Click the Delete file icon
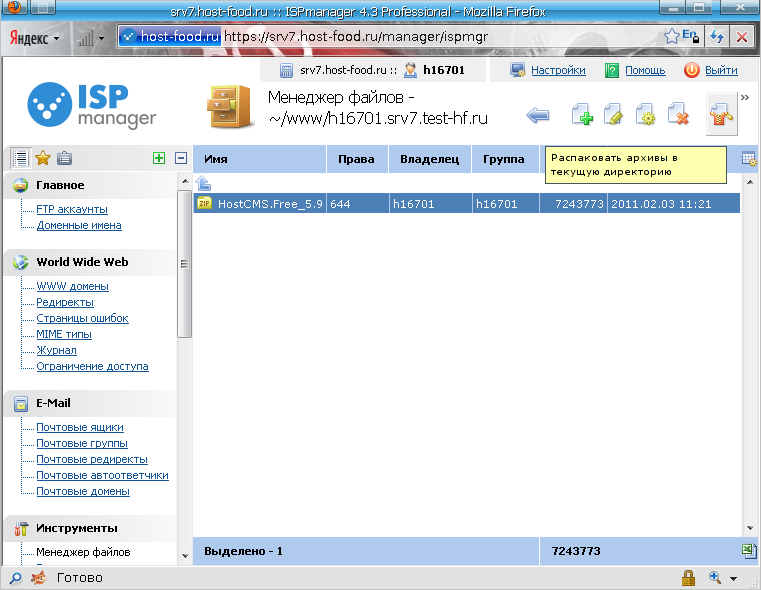Image resolution: width=761 pixels, height=590 pixels. click(678, 115)
